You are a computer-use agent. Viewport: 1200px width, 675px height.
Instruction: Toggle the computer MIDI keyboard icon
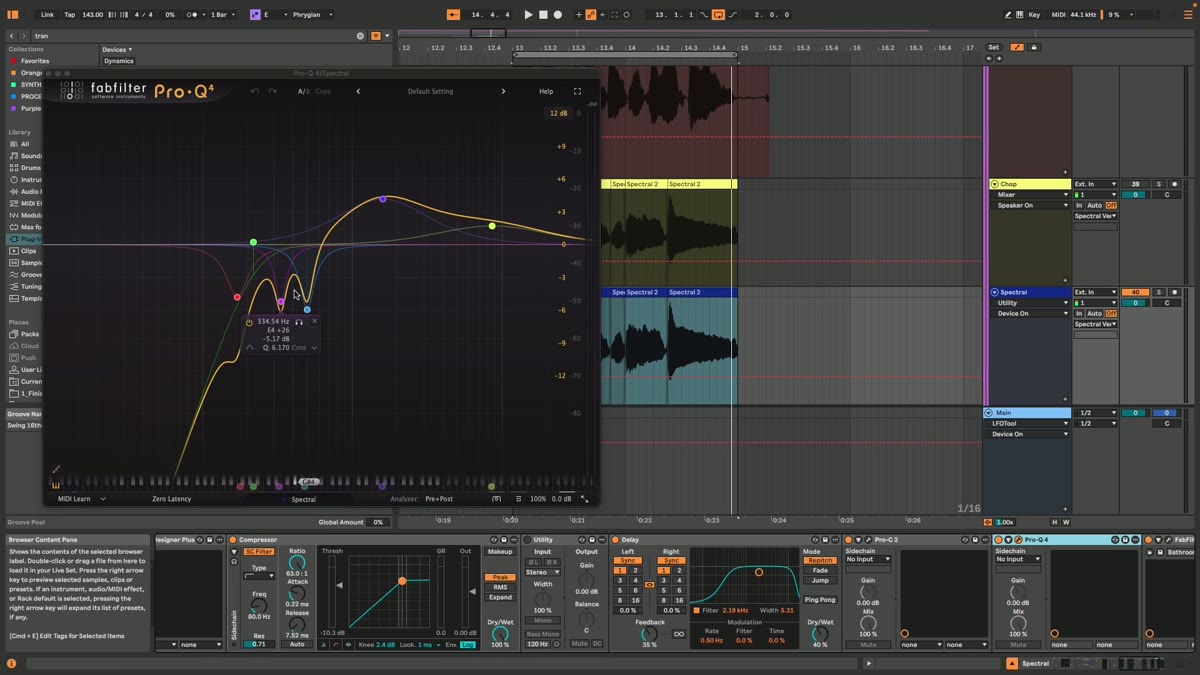[x=1019, y=15]
